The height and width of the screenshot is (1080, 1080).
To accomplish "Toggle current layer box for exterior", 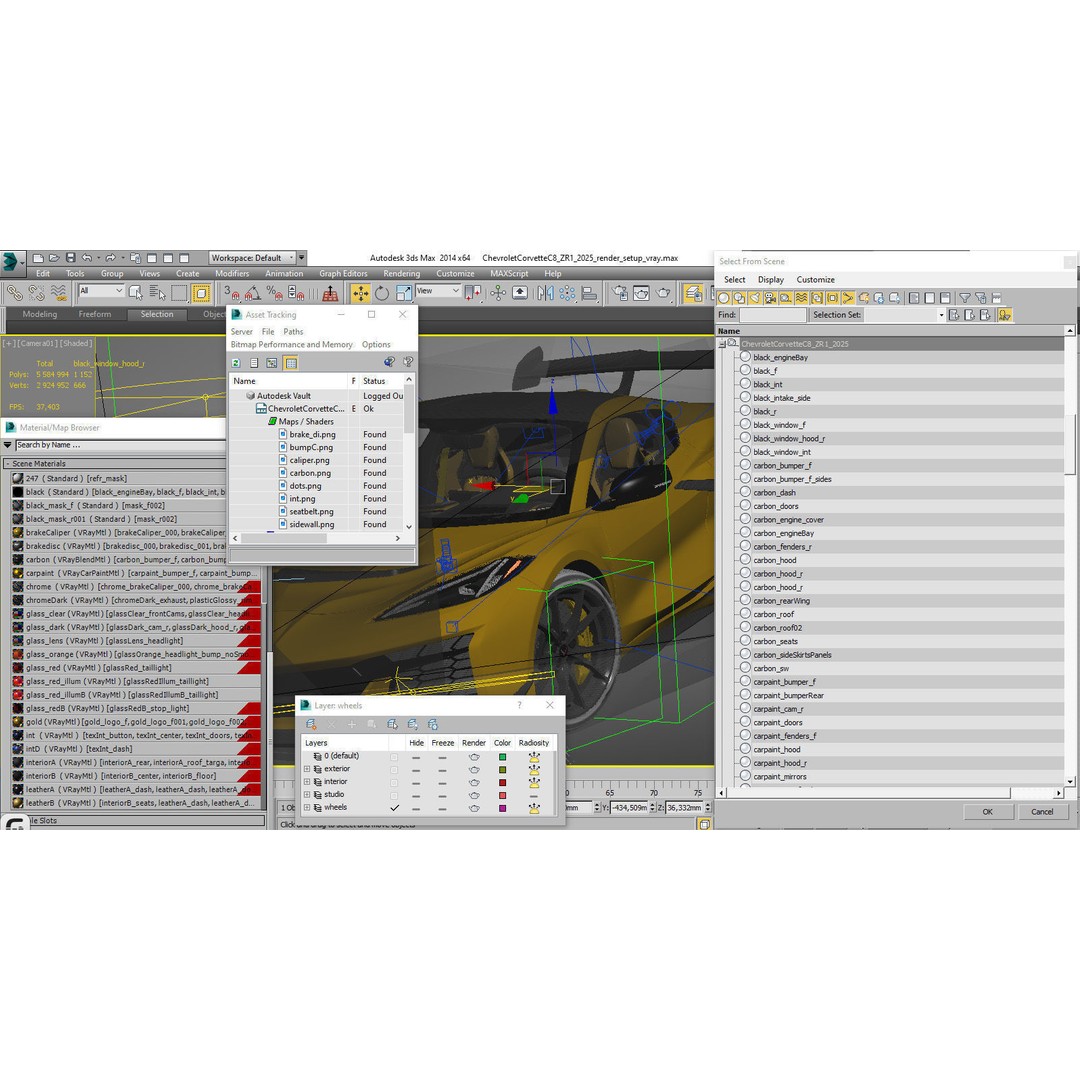I will (x=395, y=769).
